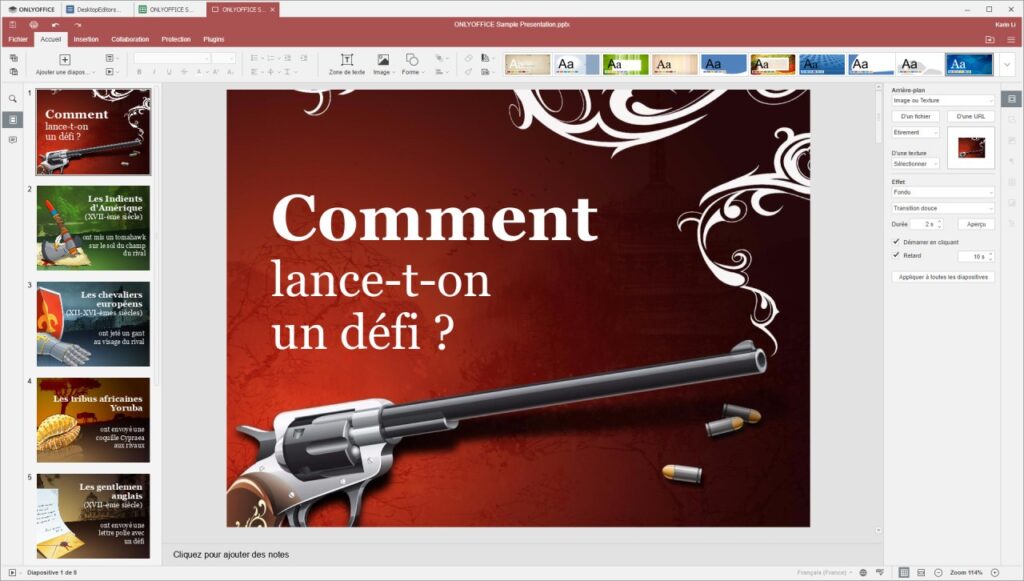Open the comments panel in left sidebar

point(12,140)
